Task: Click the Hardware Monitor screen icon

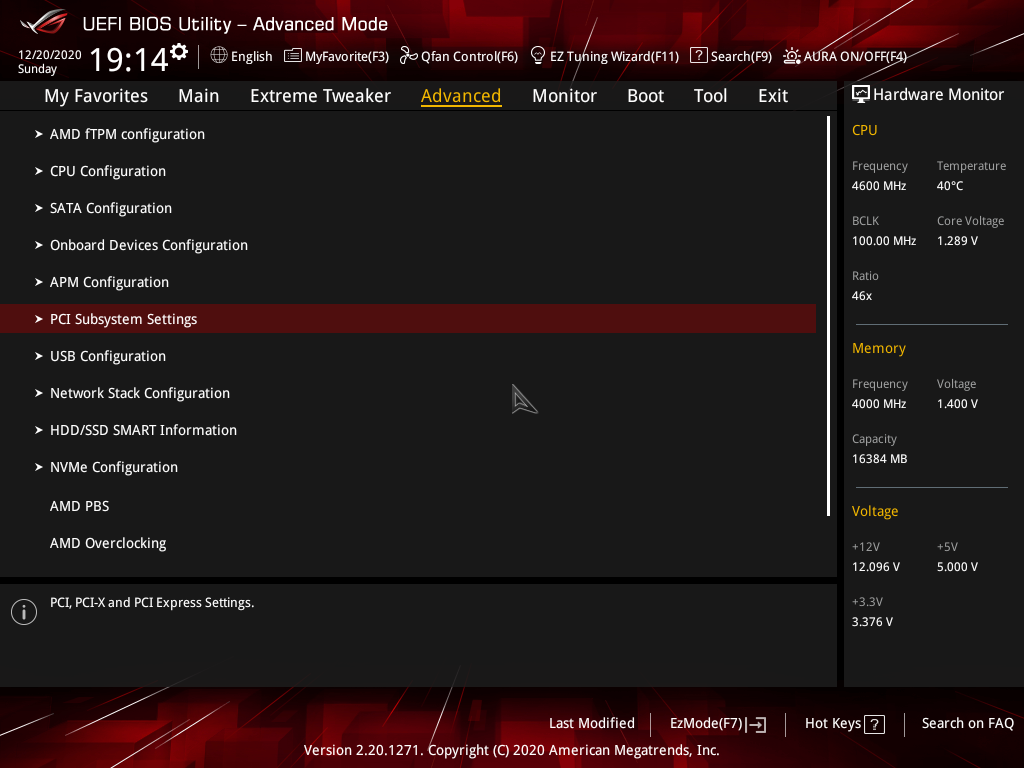Action: point(861,94)
